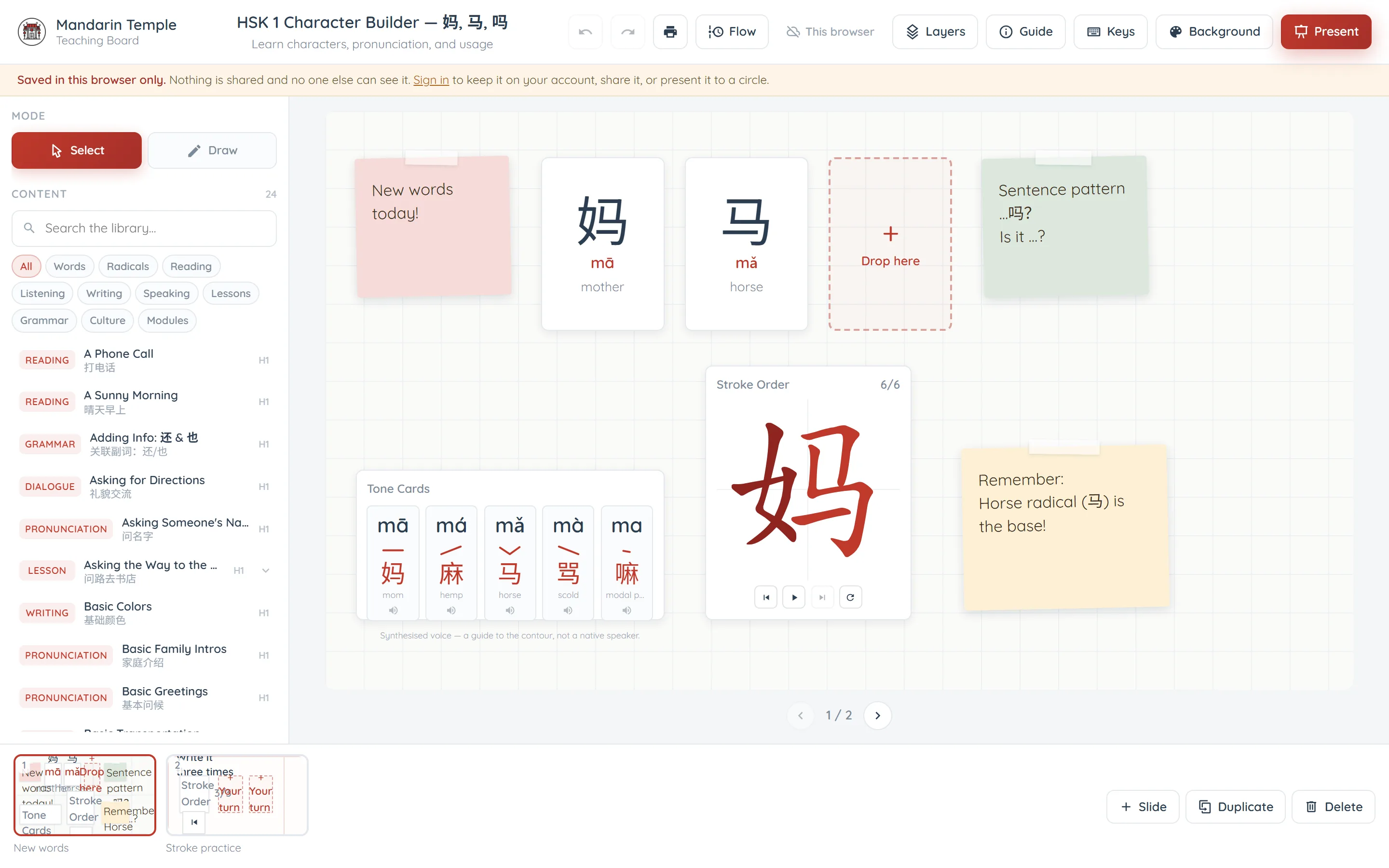This screenshot has width=1389, height=868.
Task: Play audio for má hemp tone card
Action: coord(451,610)
